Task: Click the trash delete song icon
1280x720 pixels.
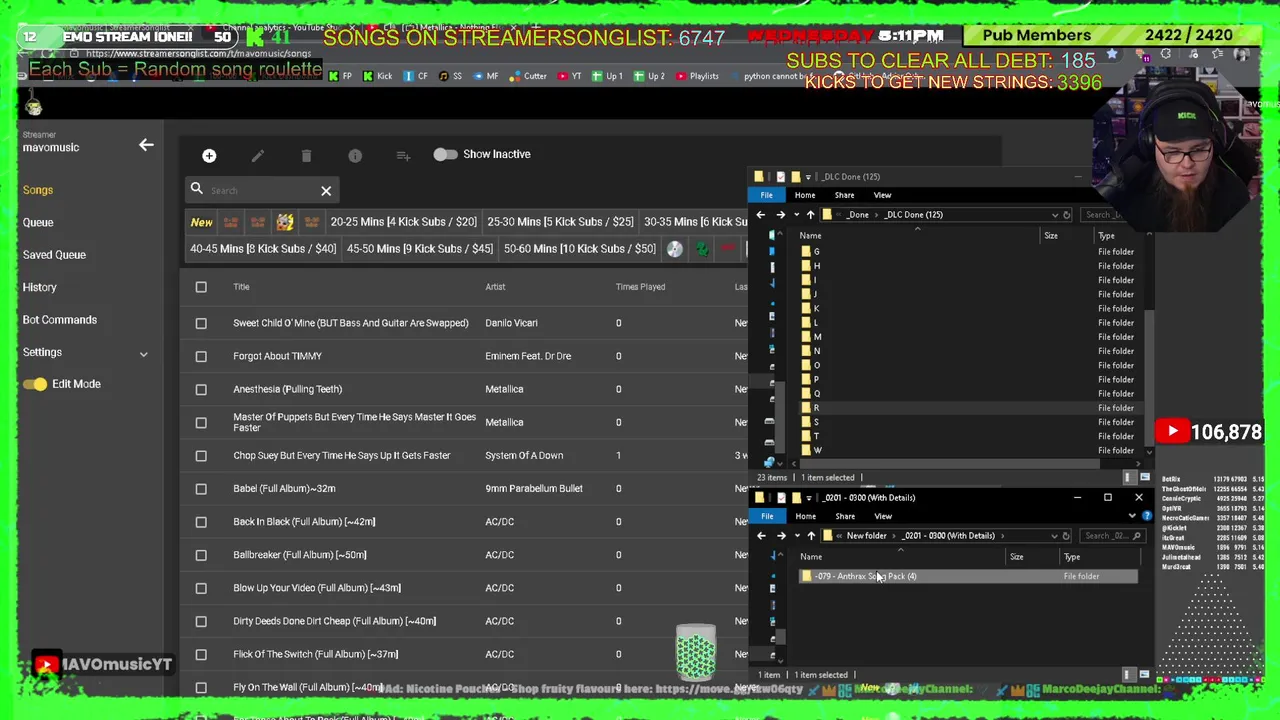Action: [x=306, y=155]
